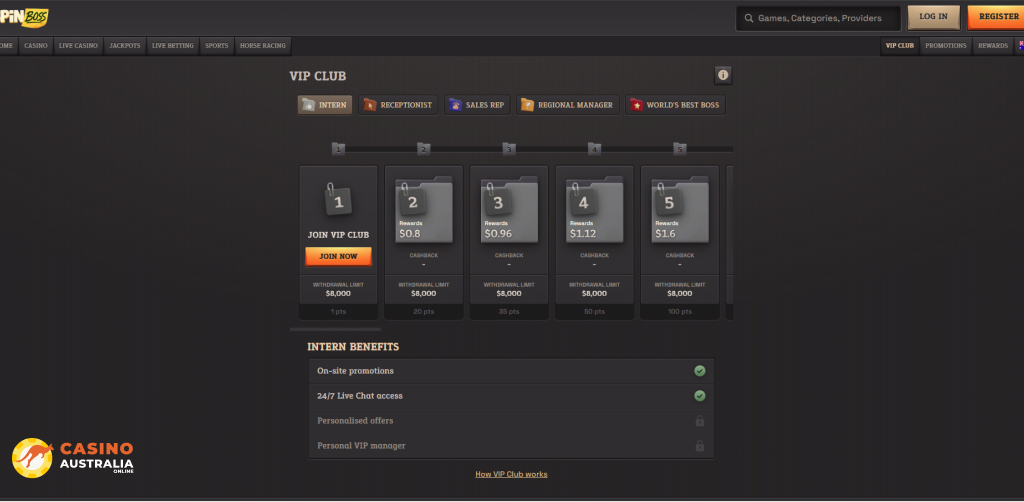Select the Intern tier tab
This screenshot has height=502, width=1024.
click(x=325, y=104)
